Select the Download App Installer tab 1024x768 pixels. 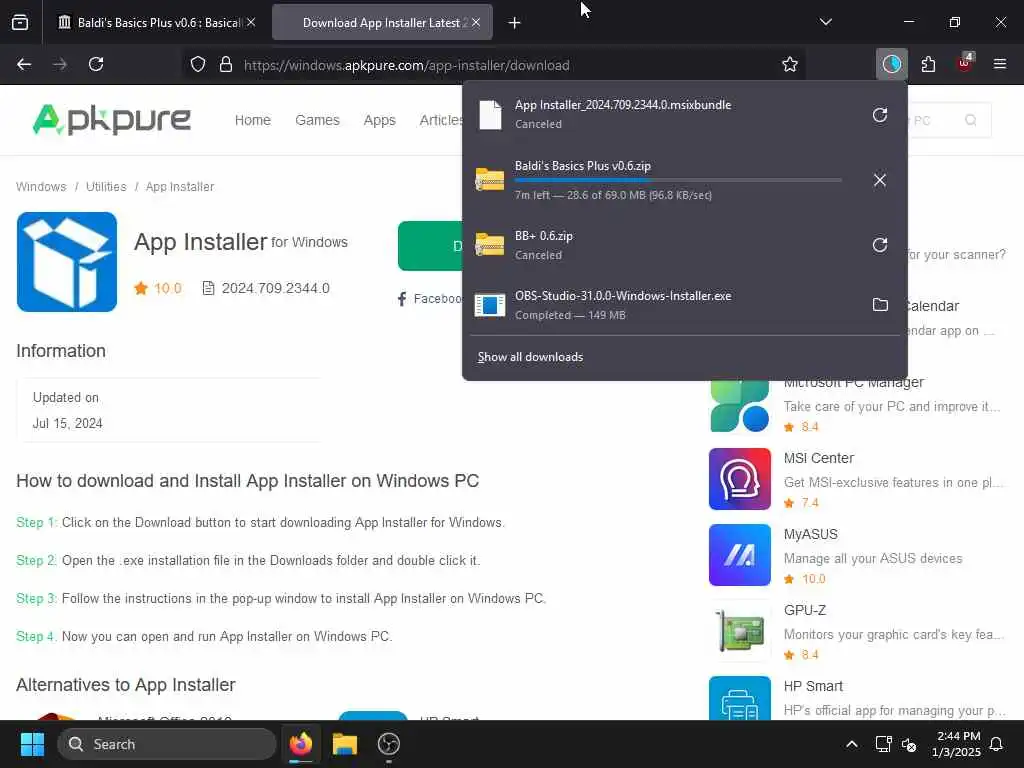[382, 23]
